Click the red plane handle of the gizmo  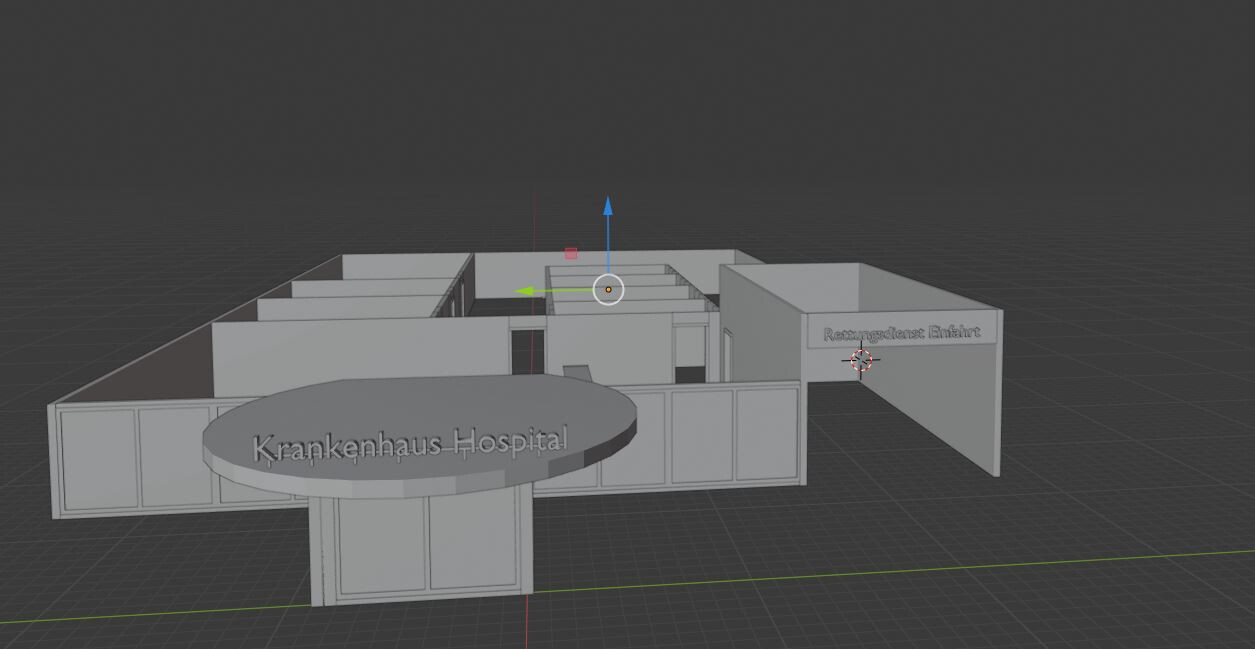[x=571, y=254]
